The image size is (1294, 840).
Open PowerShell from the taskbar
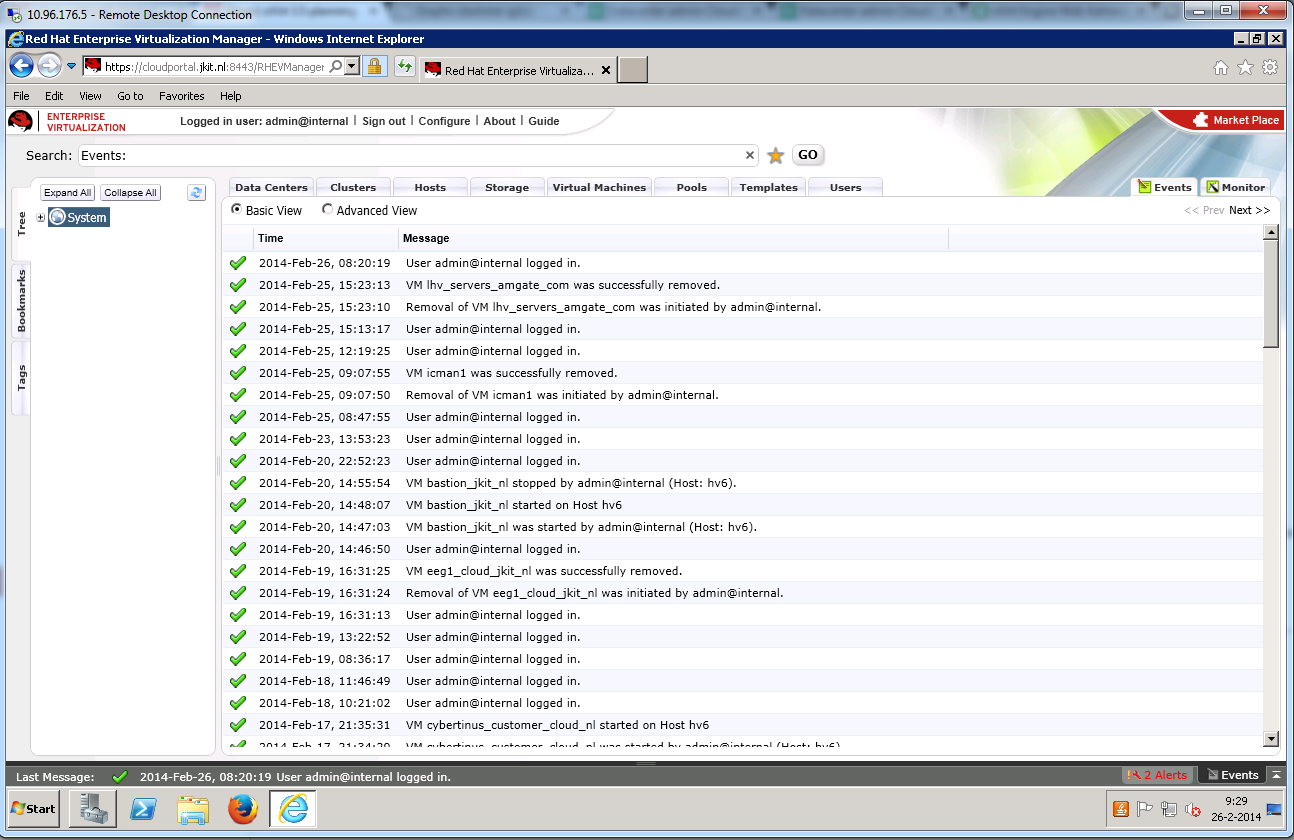pyautogui.click(x=144, y=809)
